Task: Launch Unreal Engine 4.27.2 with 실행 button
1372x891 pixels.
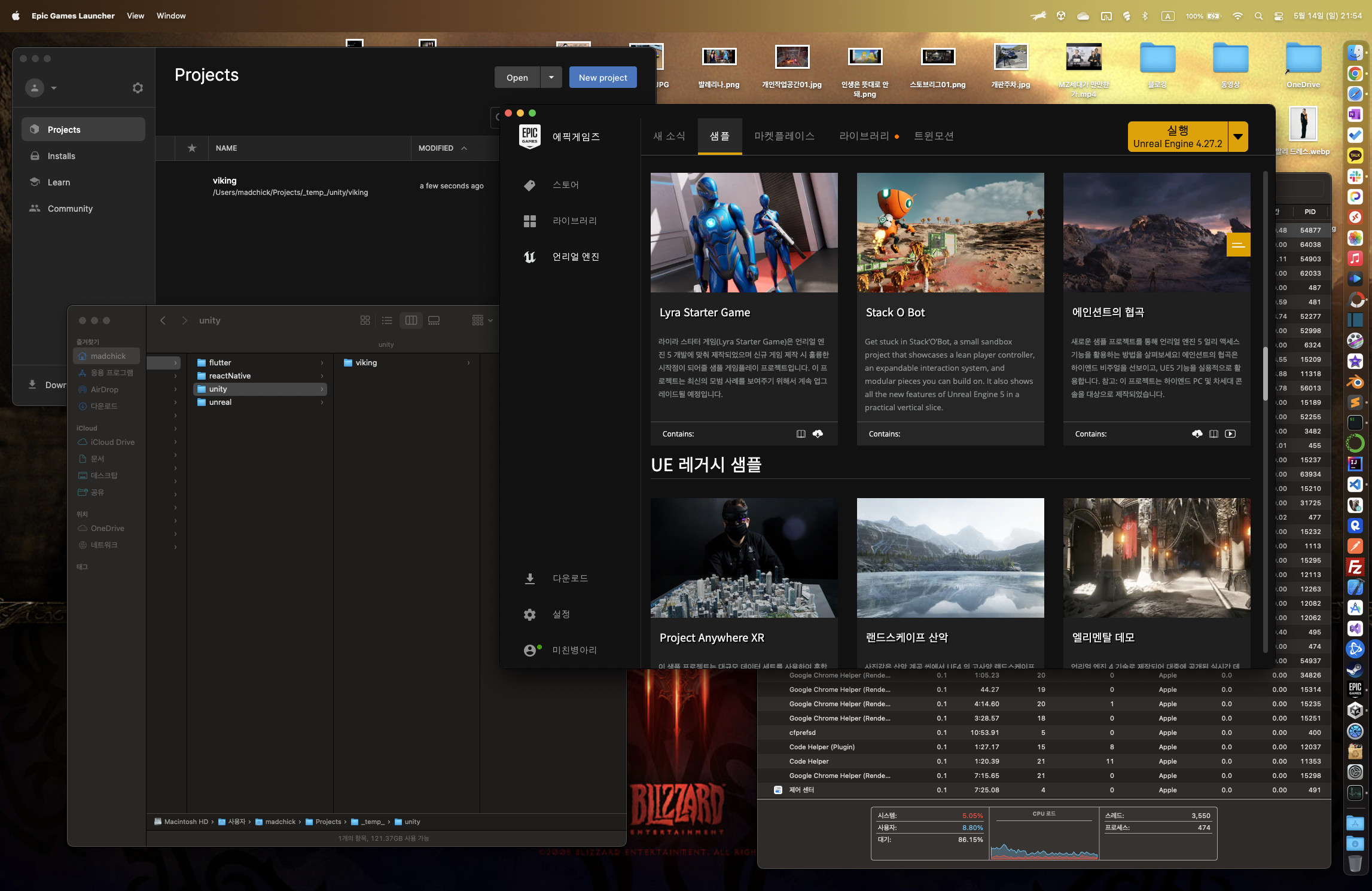Action: [x=1176, y=137]
